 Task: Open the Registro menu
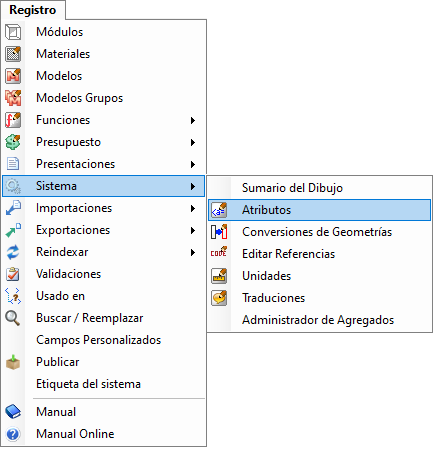33,10
